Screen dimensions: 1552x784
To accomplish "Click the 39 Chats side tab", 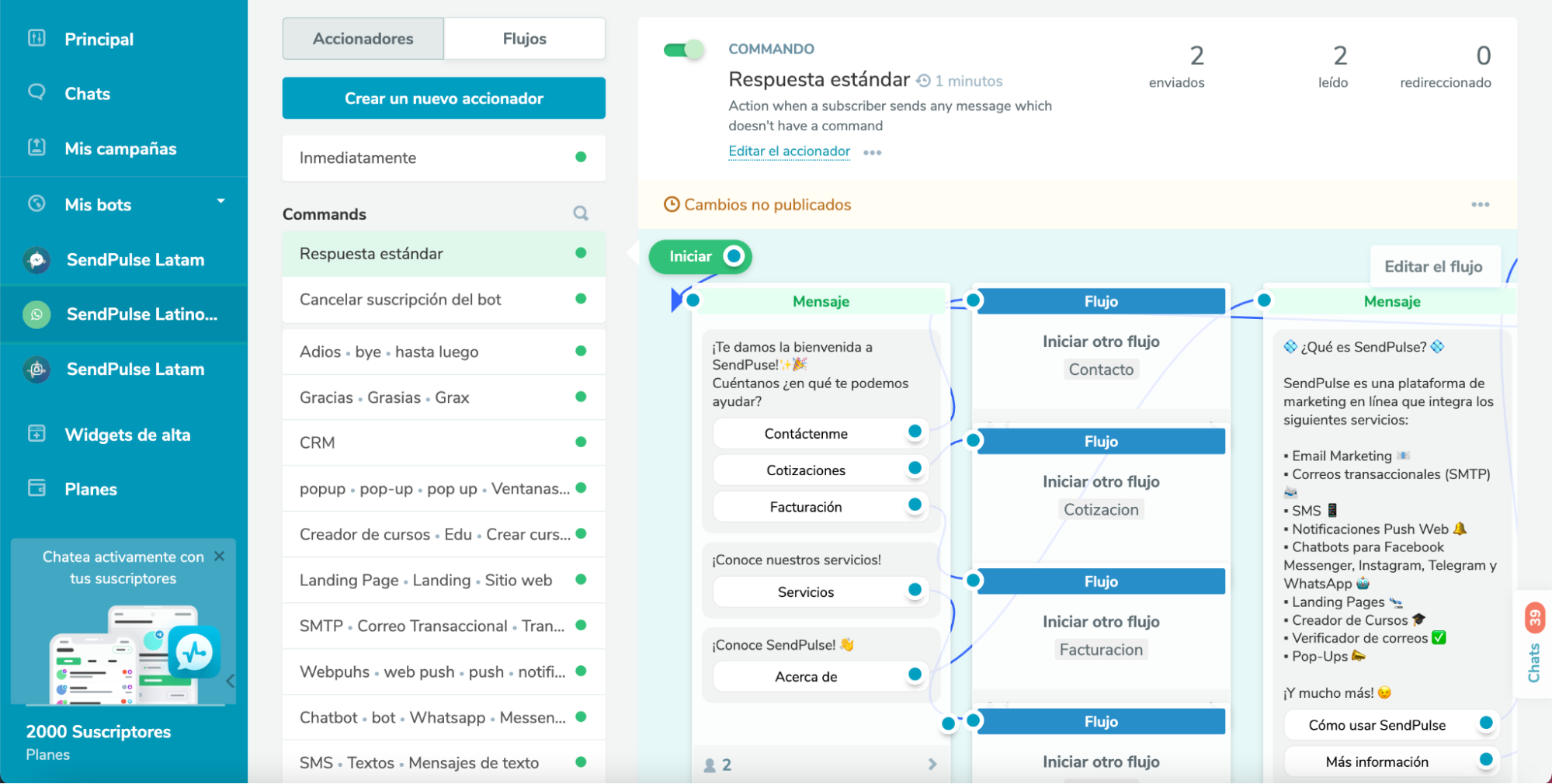I will (1534, 644).
